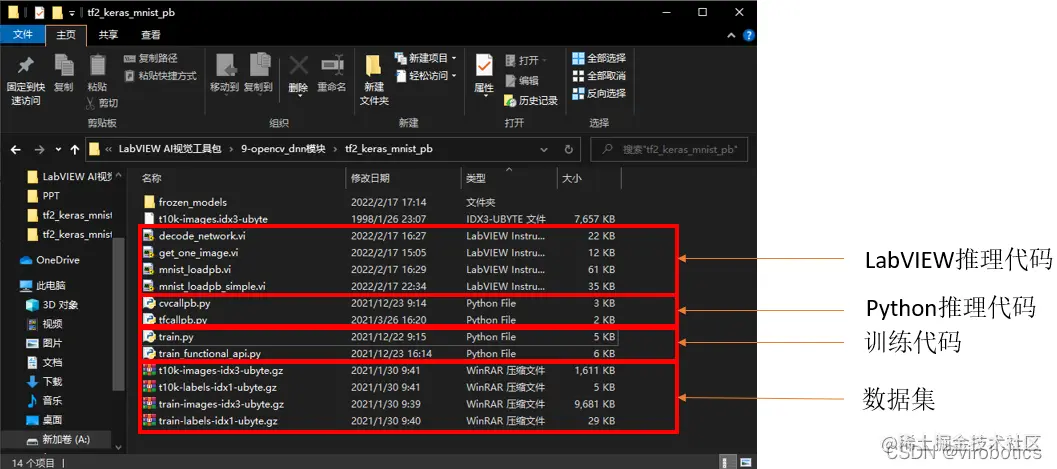Image resolution: width=1057 pixels, height=469 pixels.
Task: Collapse the ribbon using the chevron
Action: tap(731, 35)
